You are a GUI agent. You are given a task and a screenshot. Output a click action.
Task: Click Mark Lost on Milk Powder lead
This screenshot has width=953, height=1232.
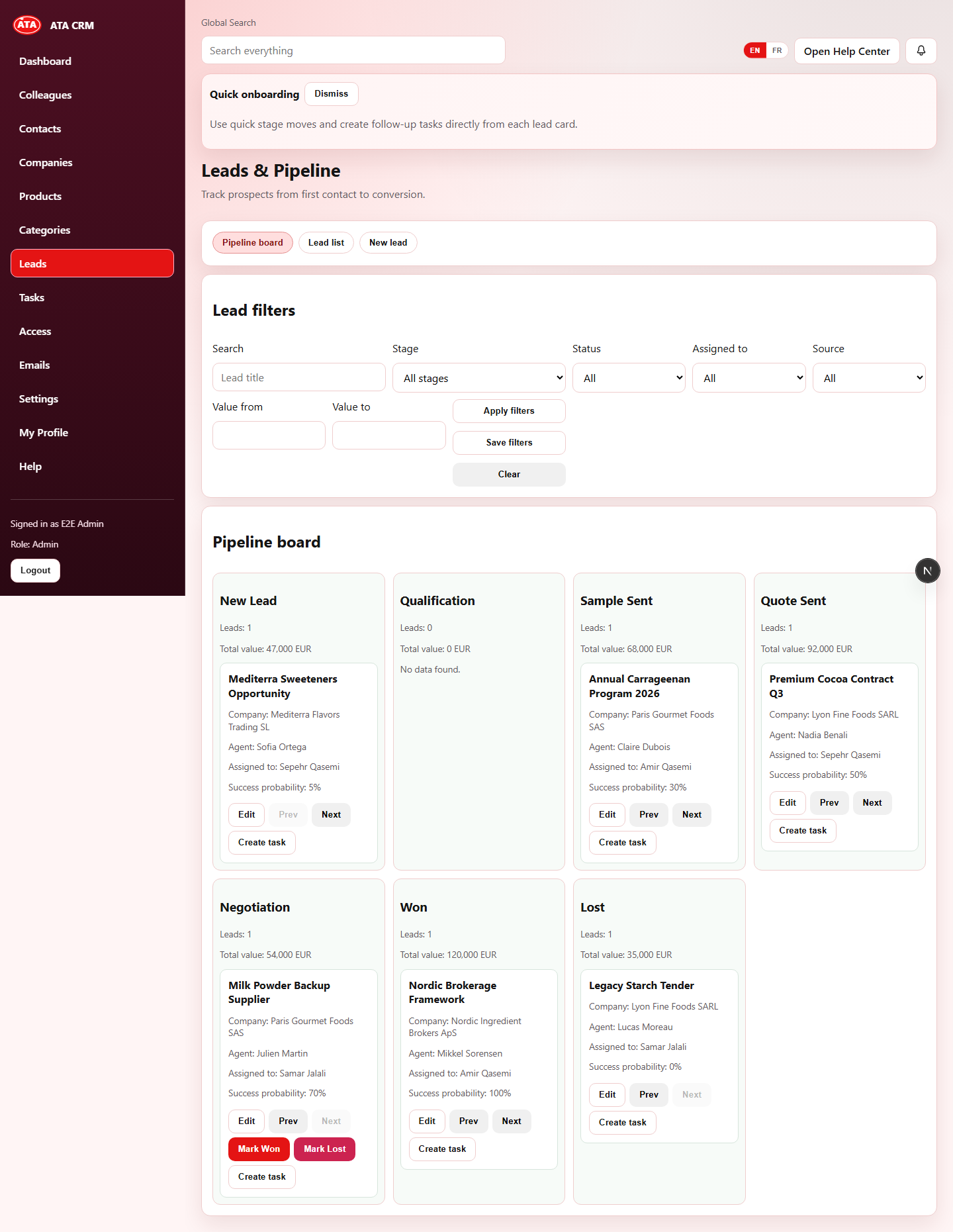pos(324,1149)
